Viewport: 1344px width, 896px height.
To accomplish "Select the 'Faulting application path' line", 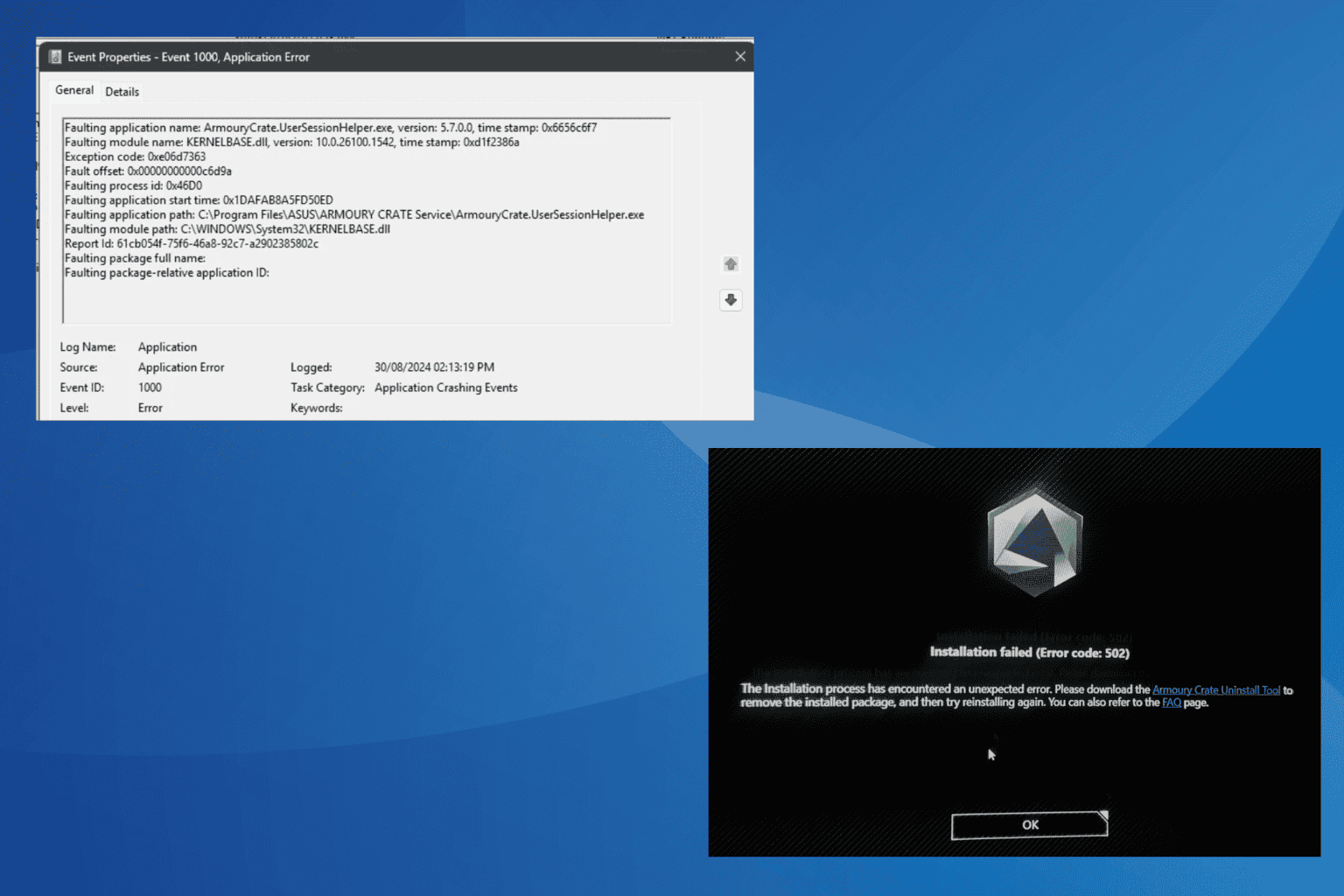I will pos(354,214).
